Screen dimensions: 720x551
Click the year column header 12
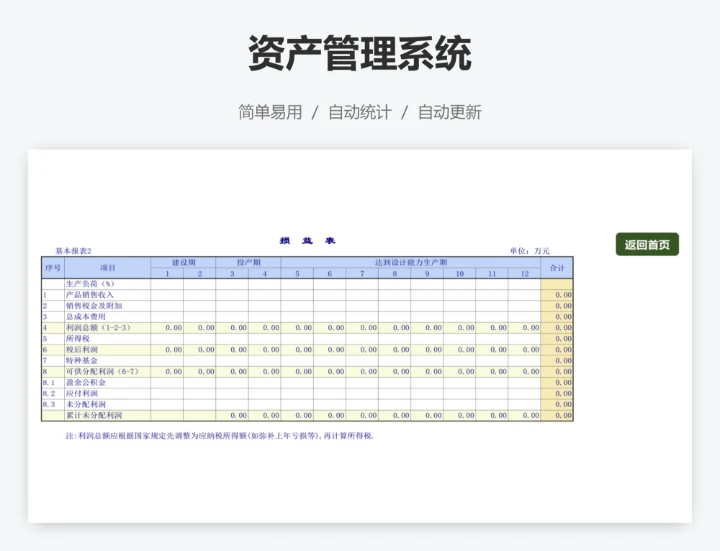pos(524,274)
